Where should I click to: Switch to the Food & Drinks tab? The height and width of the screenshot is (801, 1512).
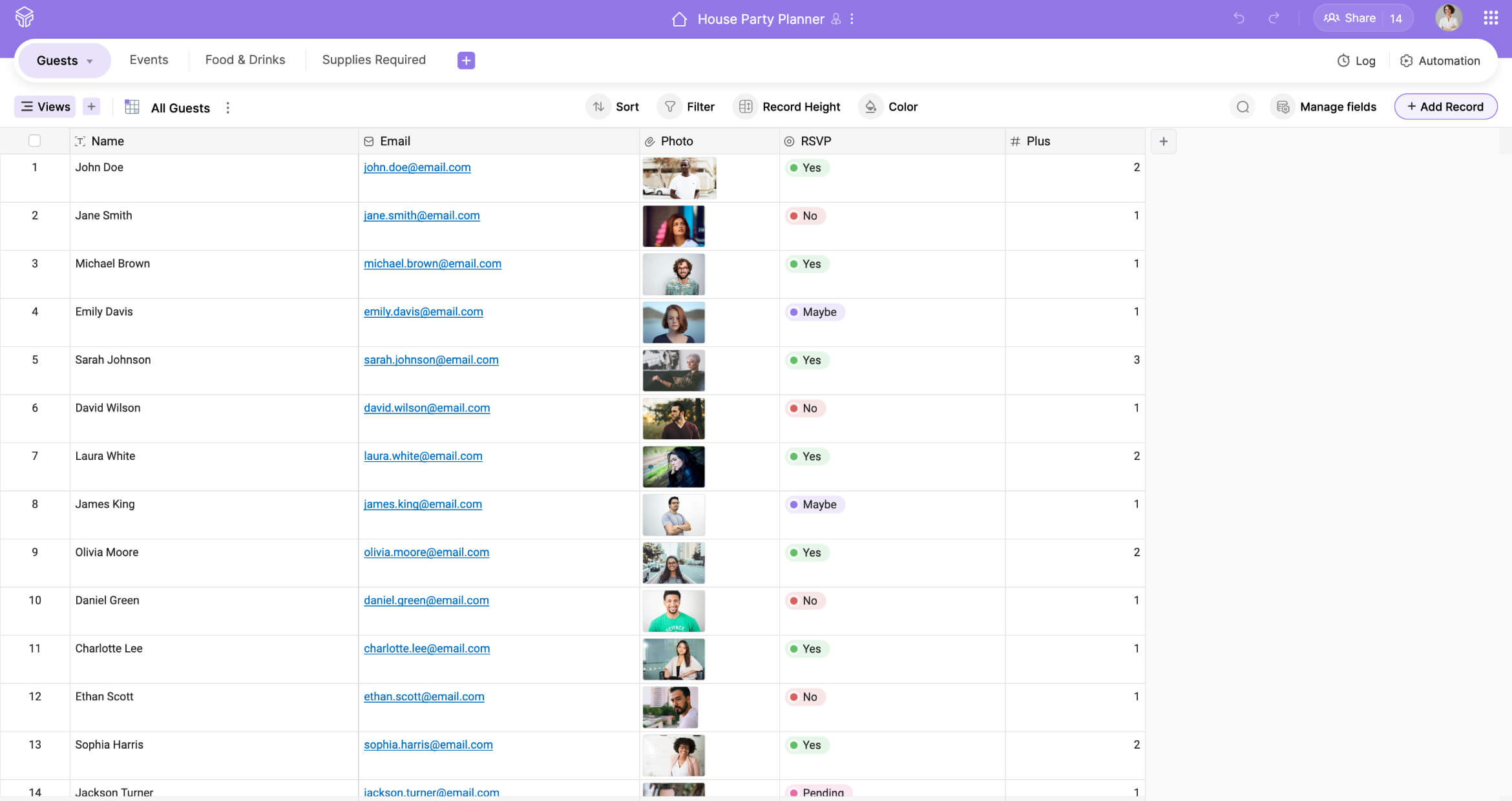[x=245, y=60]
